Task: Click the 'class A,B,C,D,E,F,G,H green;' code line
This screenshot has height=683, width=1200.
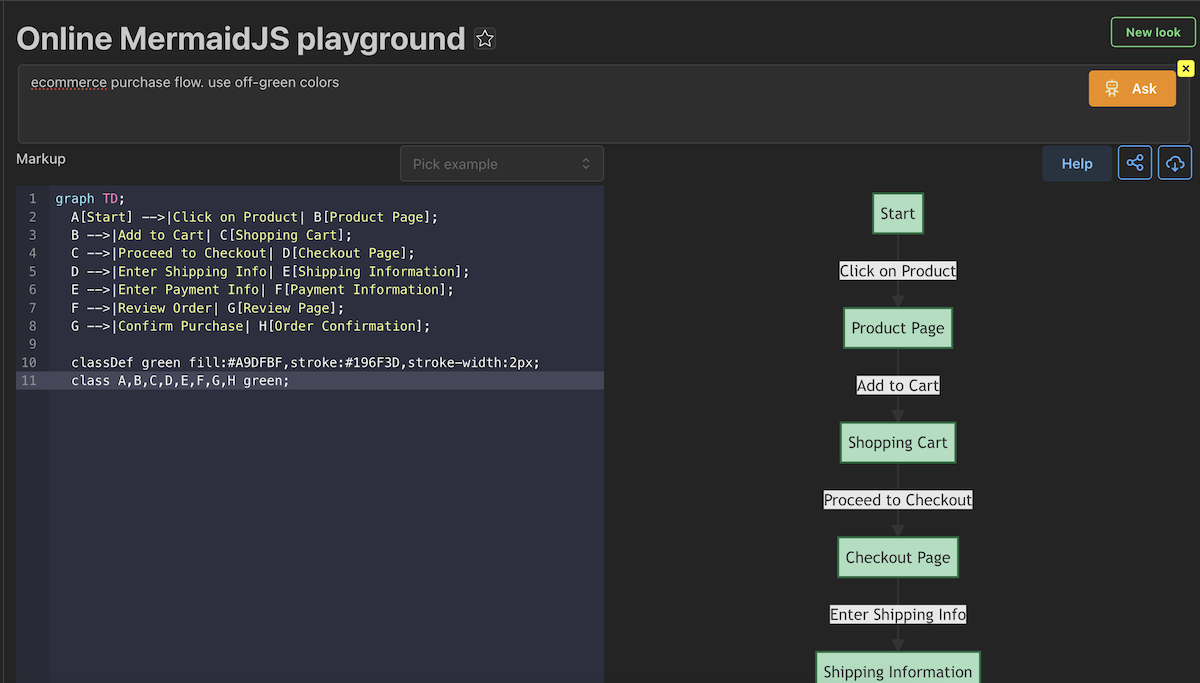Action: (x=180, y=380)
